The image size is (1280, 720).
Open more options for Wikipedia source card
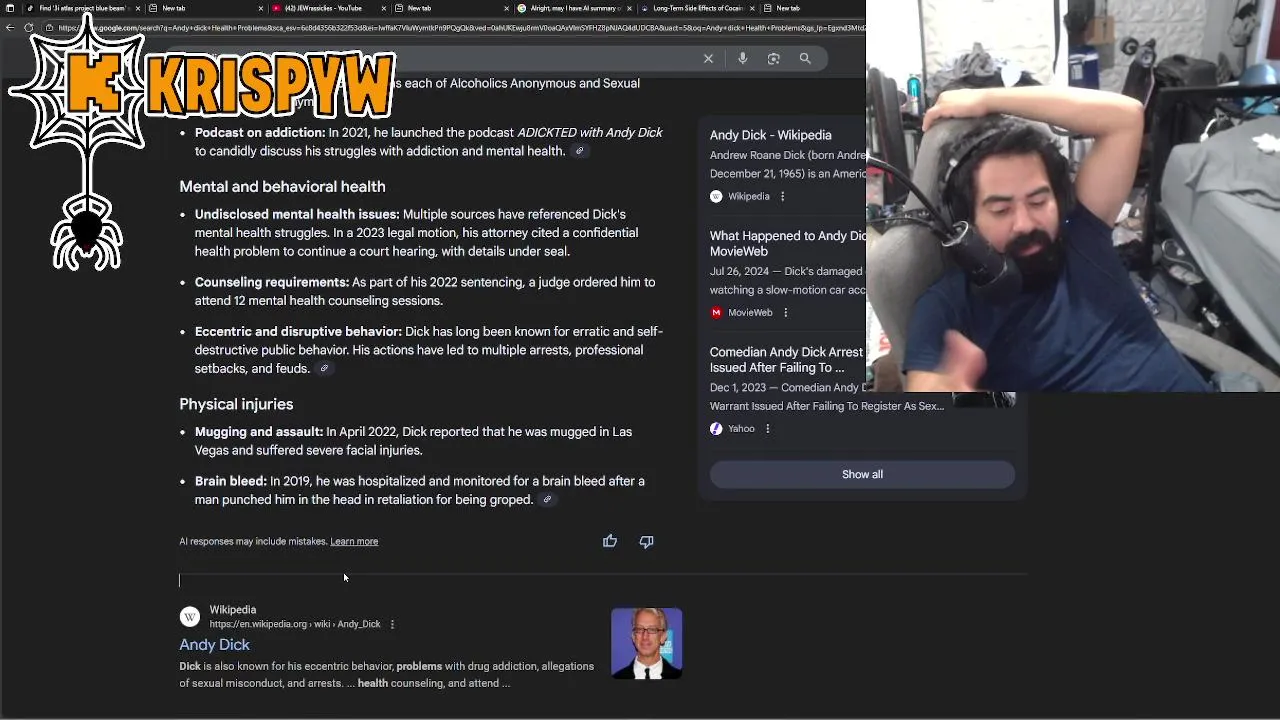(x=782, y=197)
